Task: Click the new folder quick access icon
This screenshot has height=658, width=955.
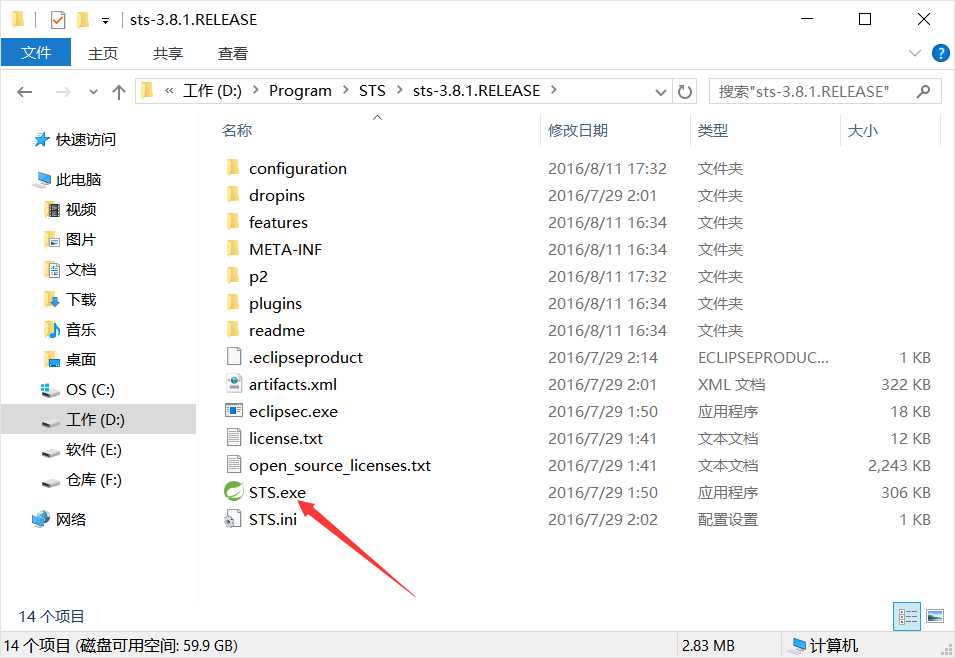Action: pyautogui.click(x=83, y=20)
